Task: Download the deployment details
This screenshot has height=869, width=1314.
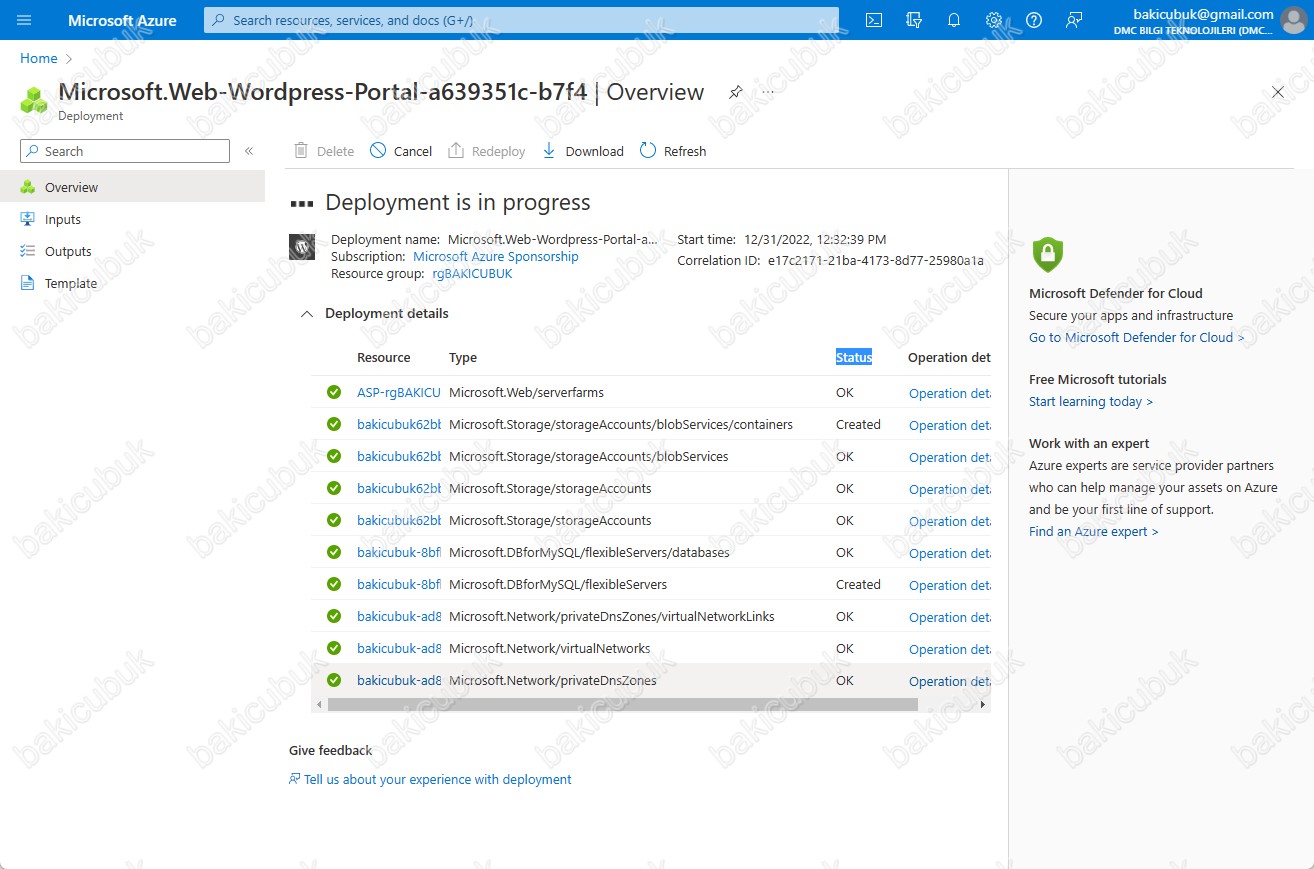Action: (582, 151)
